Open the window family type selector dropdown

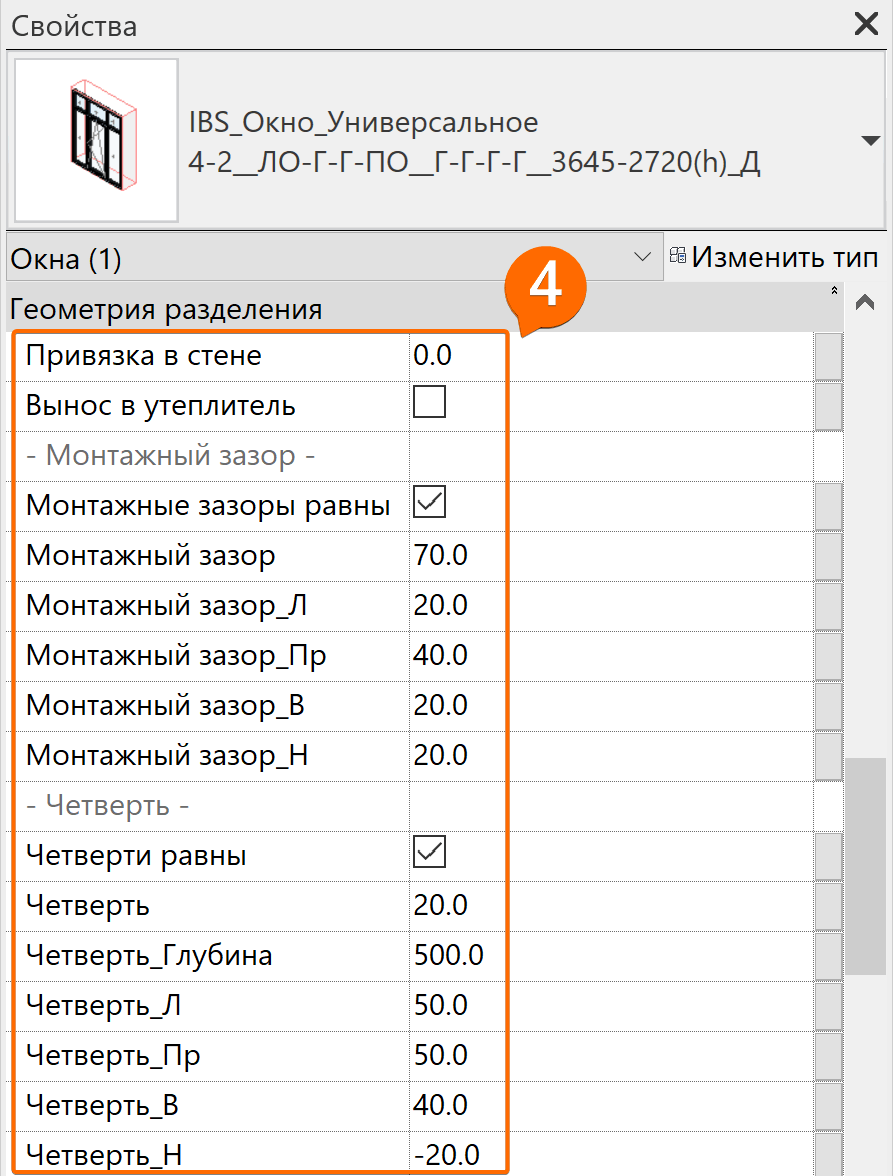click(x=870, y=140)
